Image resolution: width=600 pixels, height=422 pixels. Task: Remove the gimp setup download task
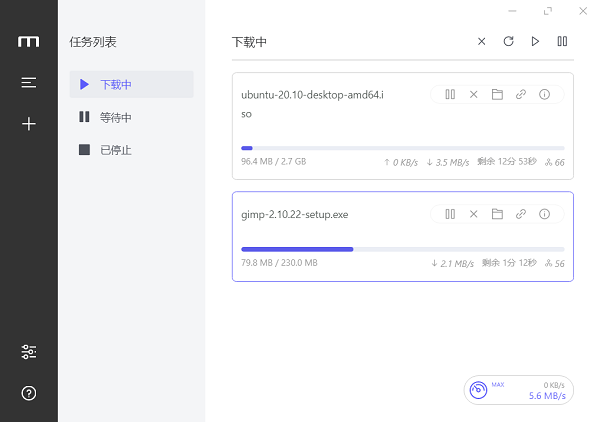coord(473,214)
